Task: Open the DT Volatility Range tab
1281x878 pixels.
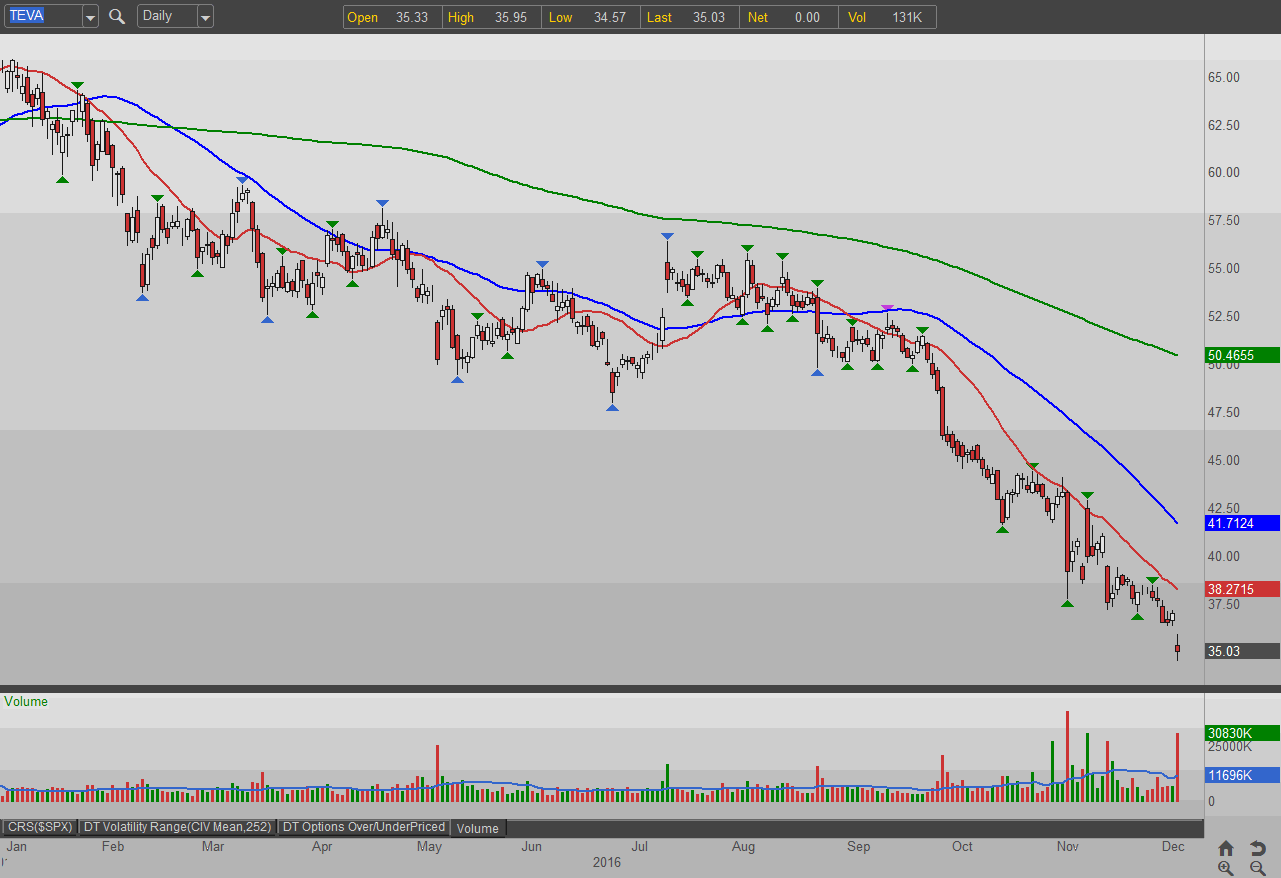Action: click(x=177, y=827)
